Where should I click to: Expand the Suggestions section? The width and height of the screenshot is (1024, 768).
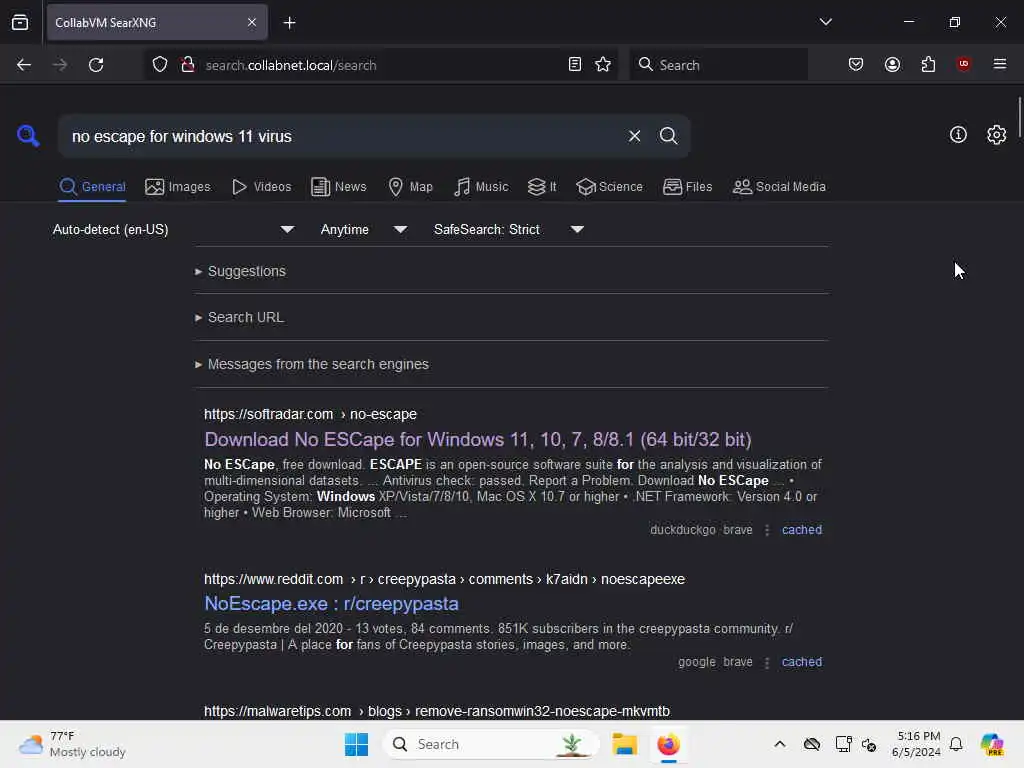[x=240, y=271]
